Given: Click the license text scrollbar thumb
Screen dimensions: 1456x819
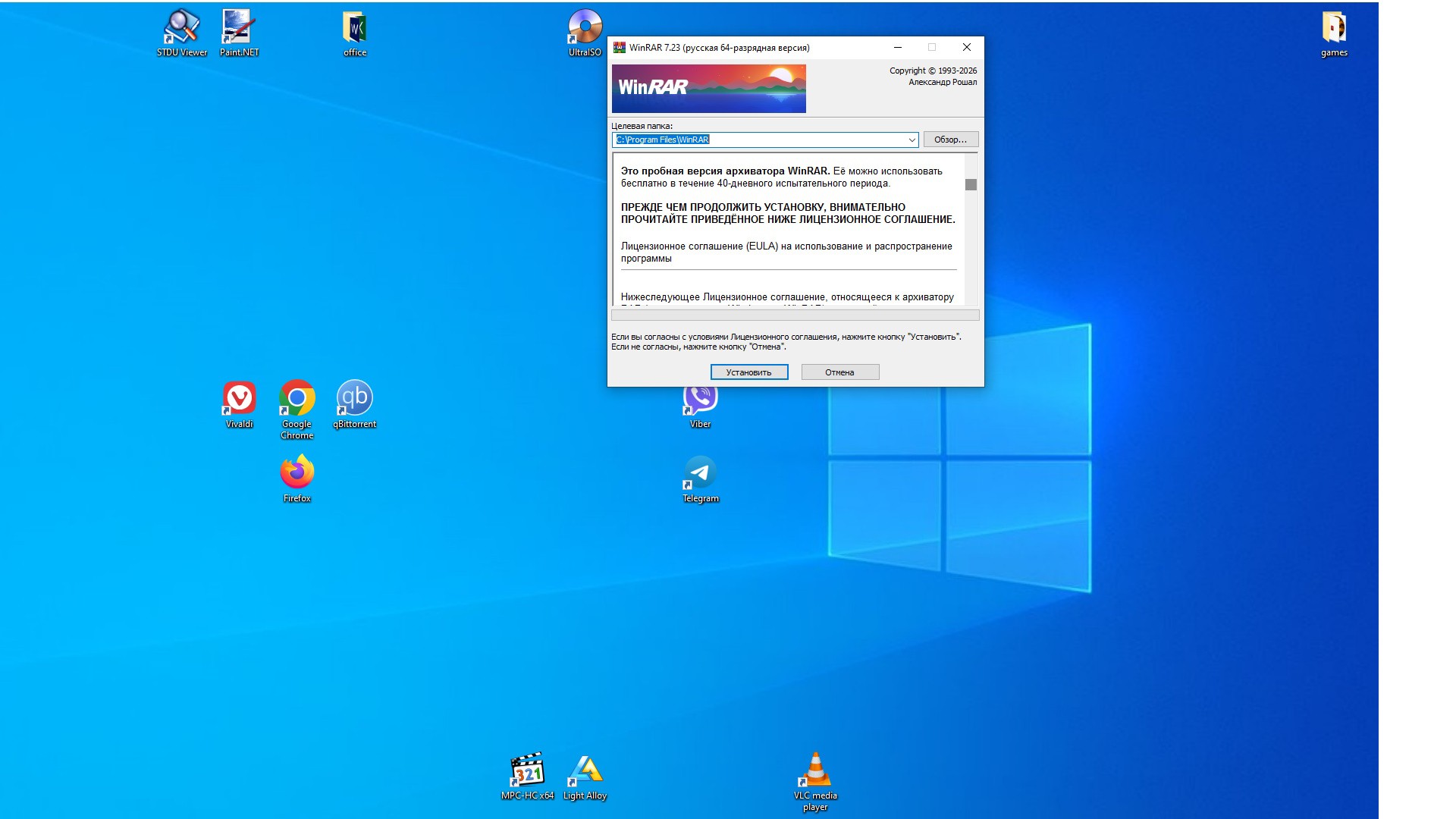Looking at the screenshot, I should coord(971,184).
